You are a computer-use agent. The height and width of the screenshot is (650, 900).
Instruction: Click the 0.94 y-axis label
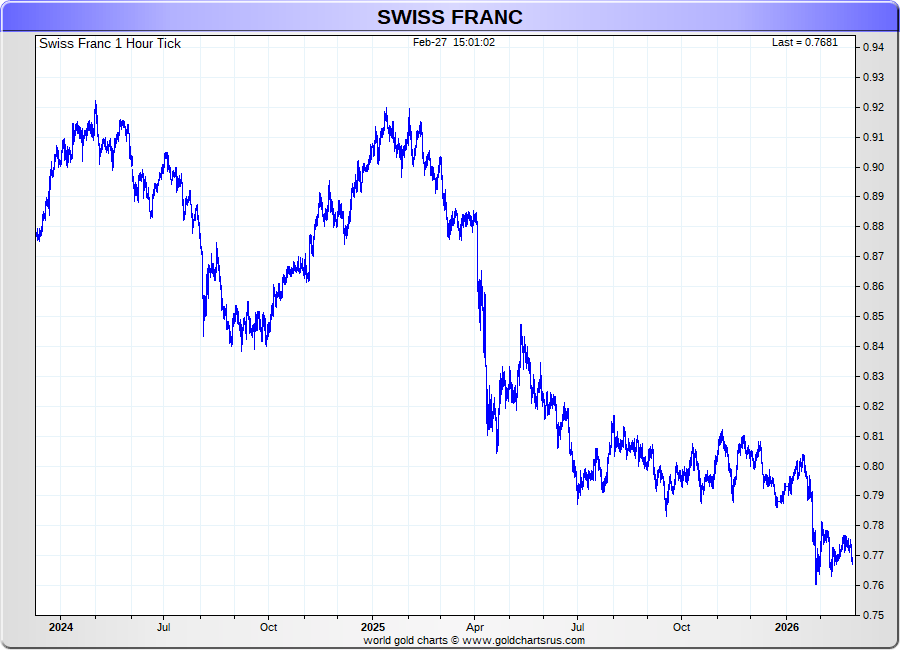[x=874, y=47]
